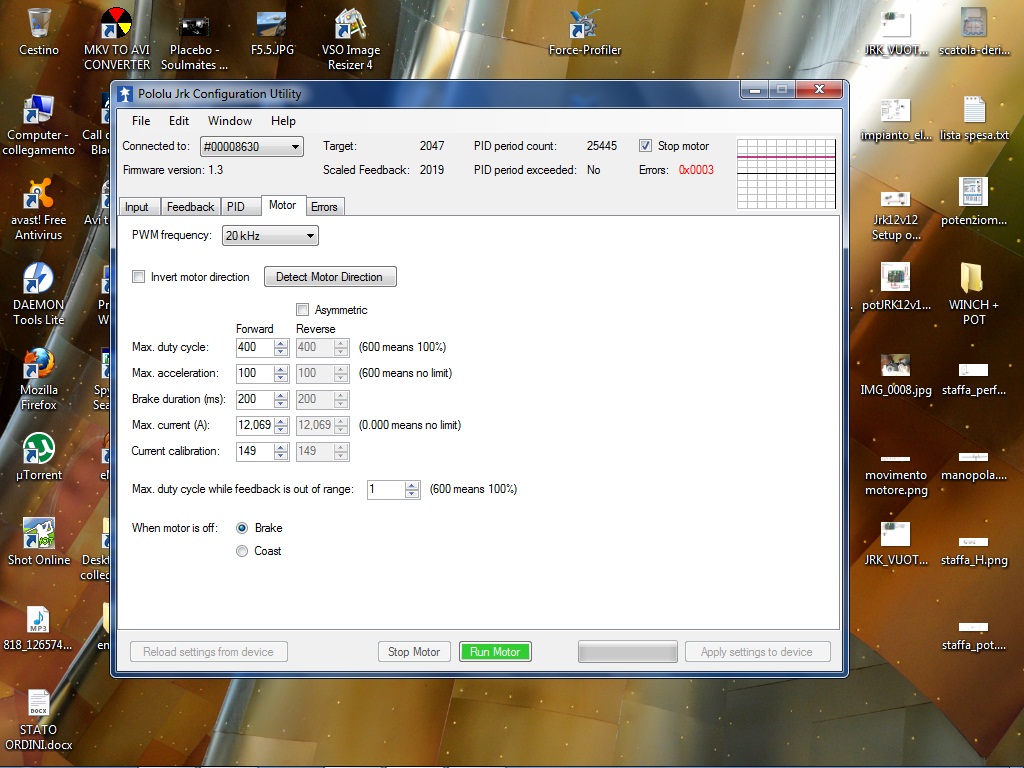Select the STATO ORDINI.docx document
The height and width of the screenshot is (768, 1024).
click(x=39, y=719)
